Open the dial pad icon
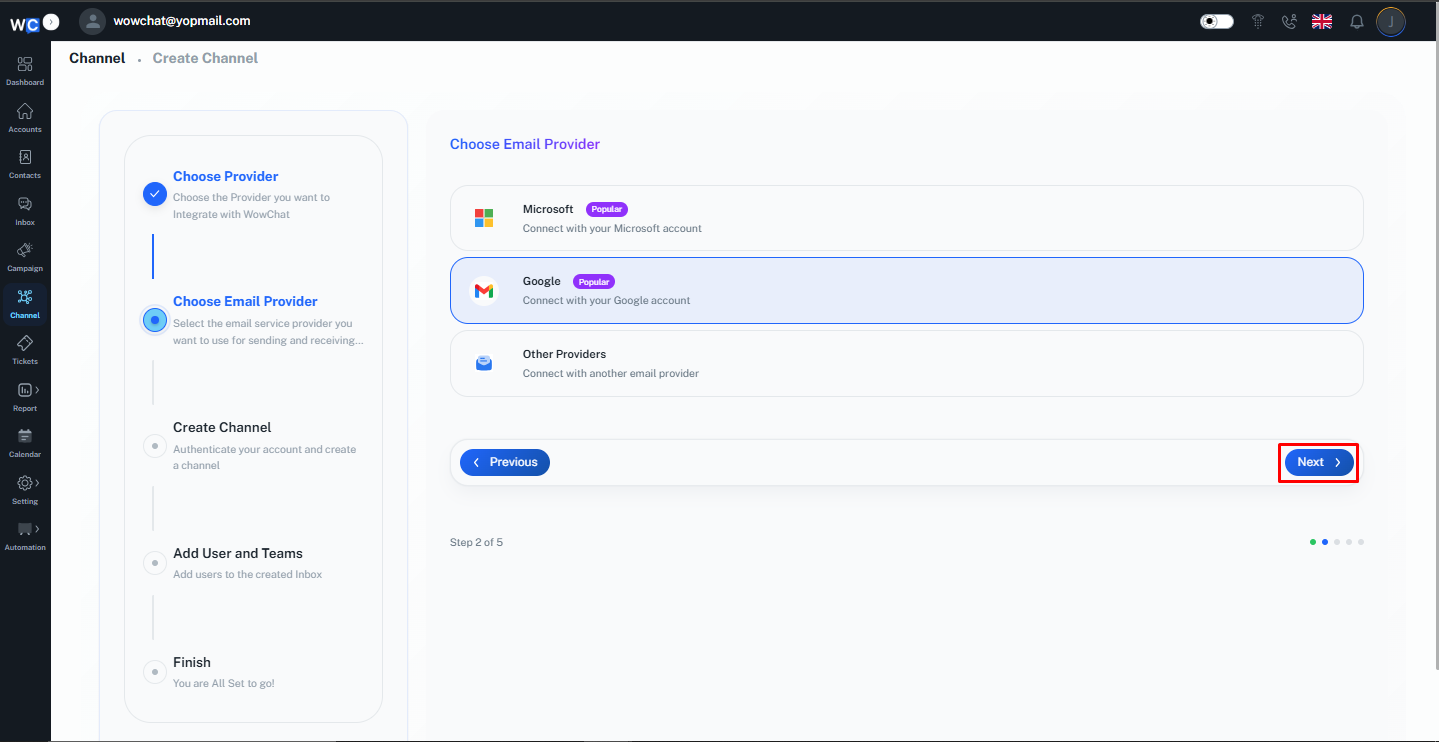Screen dimensions: 1439x742 tap(1258, 21)
